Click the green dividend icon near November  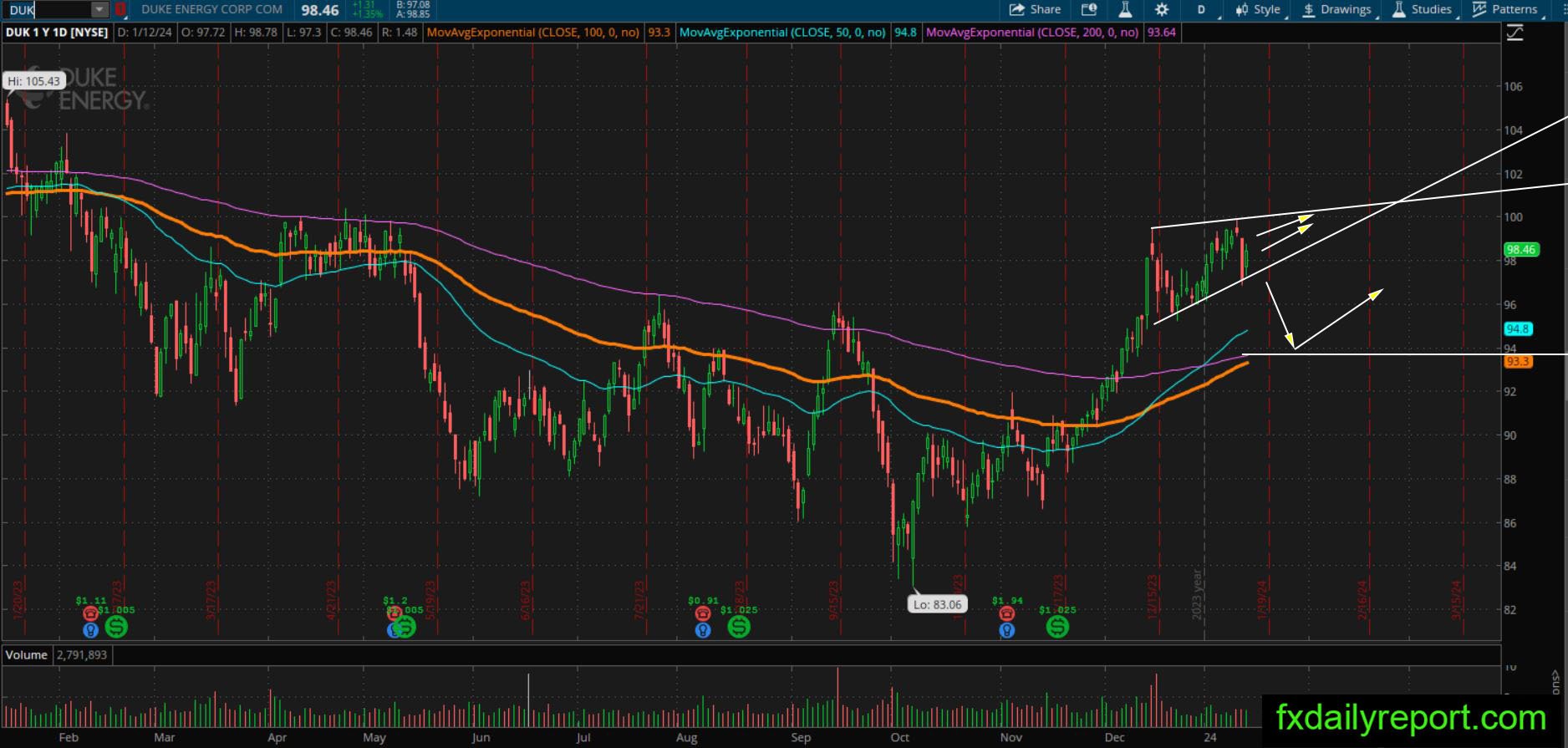[x=1058, y=626]
